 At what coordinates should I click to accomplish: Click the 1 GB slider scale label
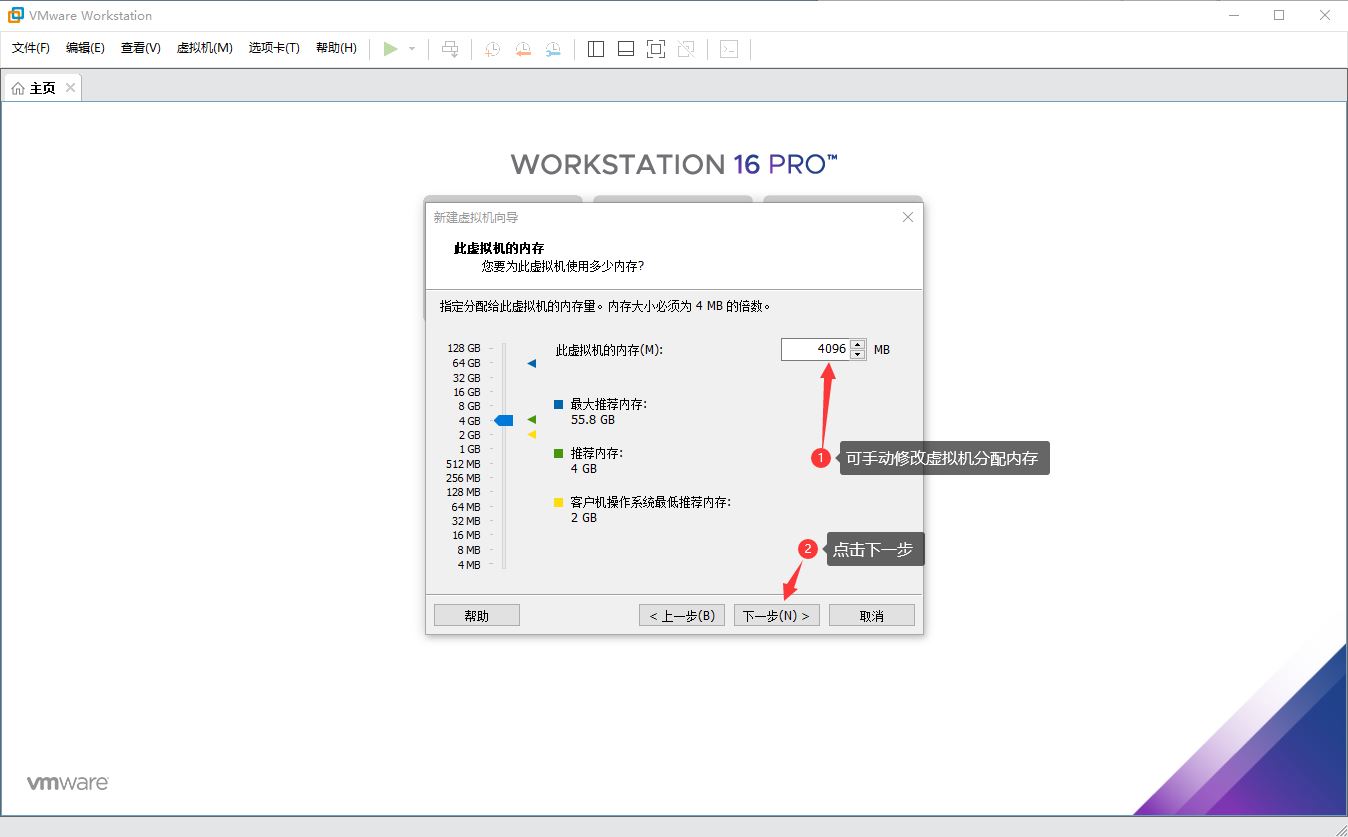[x=470, y=449]
